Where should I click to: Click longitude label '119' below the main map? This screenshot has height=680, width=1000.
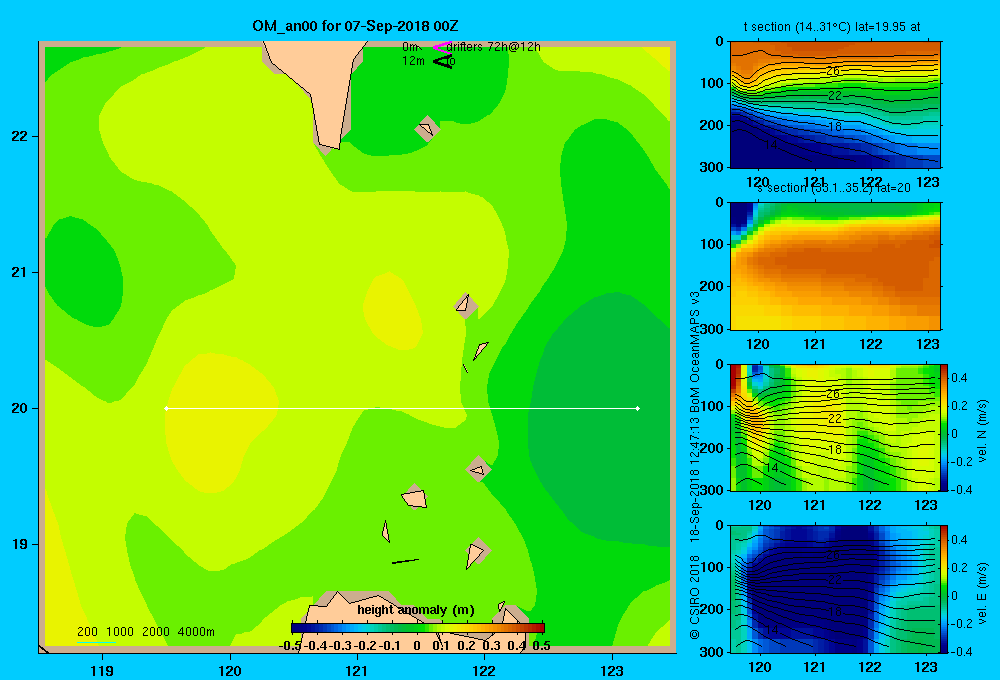coord(102,670)
